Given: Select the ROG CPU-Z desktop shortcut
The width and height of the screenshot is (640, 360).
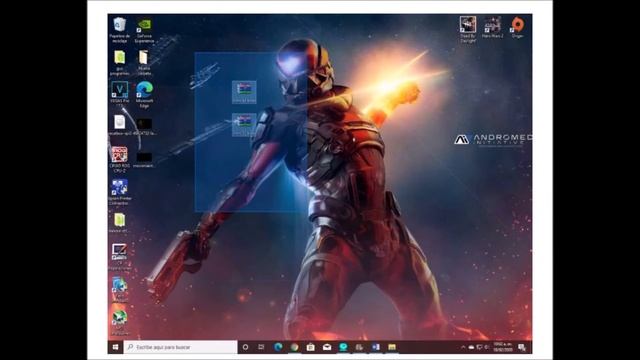Looking at the screenshot, I should pos(120,159).
